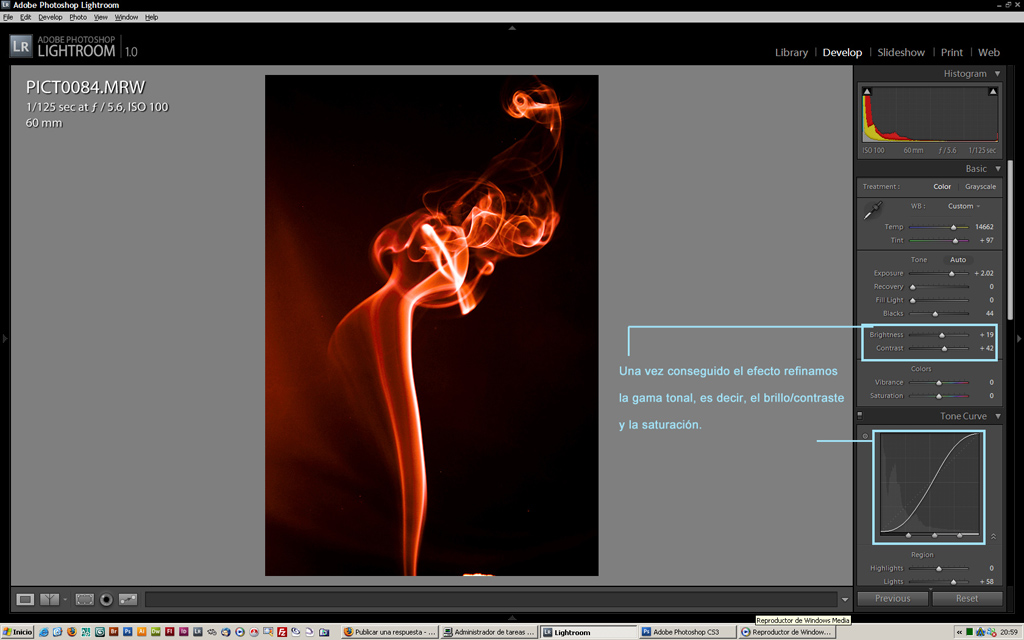Launch Internet Explorer from quick launch
This screenshot has width=1024, height=640.
[44, 632]
